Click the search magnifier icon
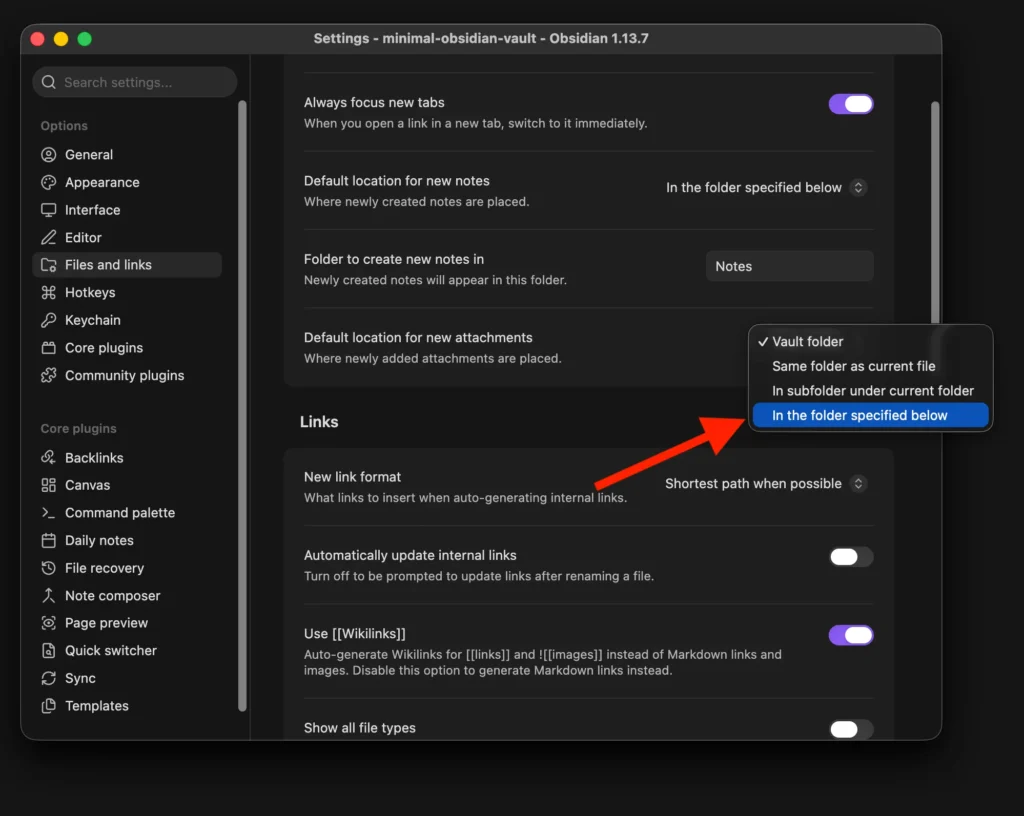 coord(48,82)
